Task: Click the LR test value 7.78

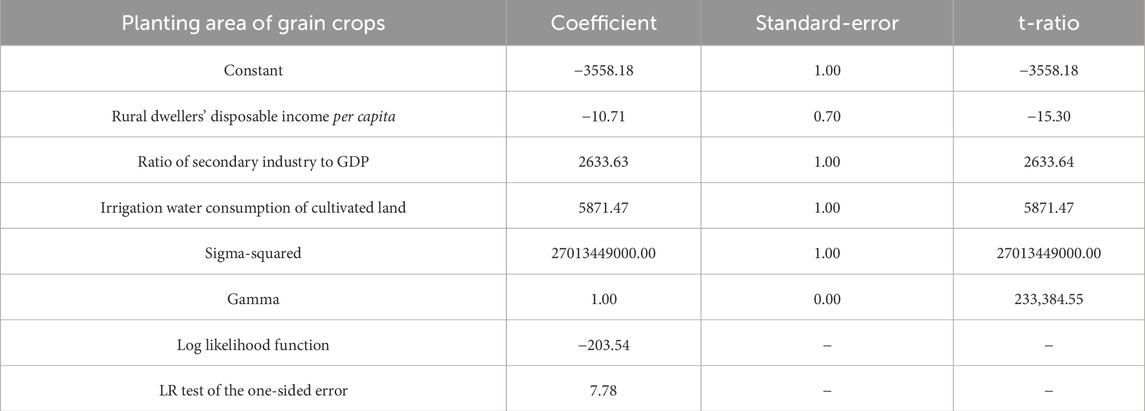Action: coord(604,391)
